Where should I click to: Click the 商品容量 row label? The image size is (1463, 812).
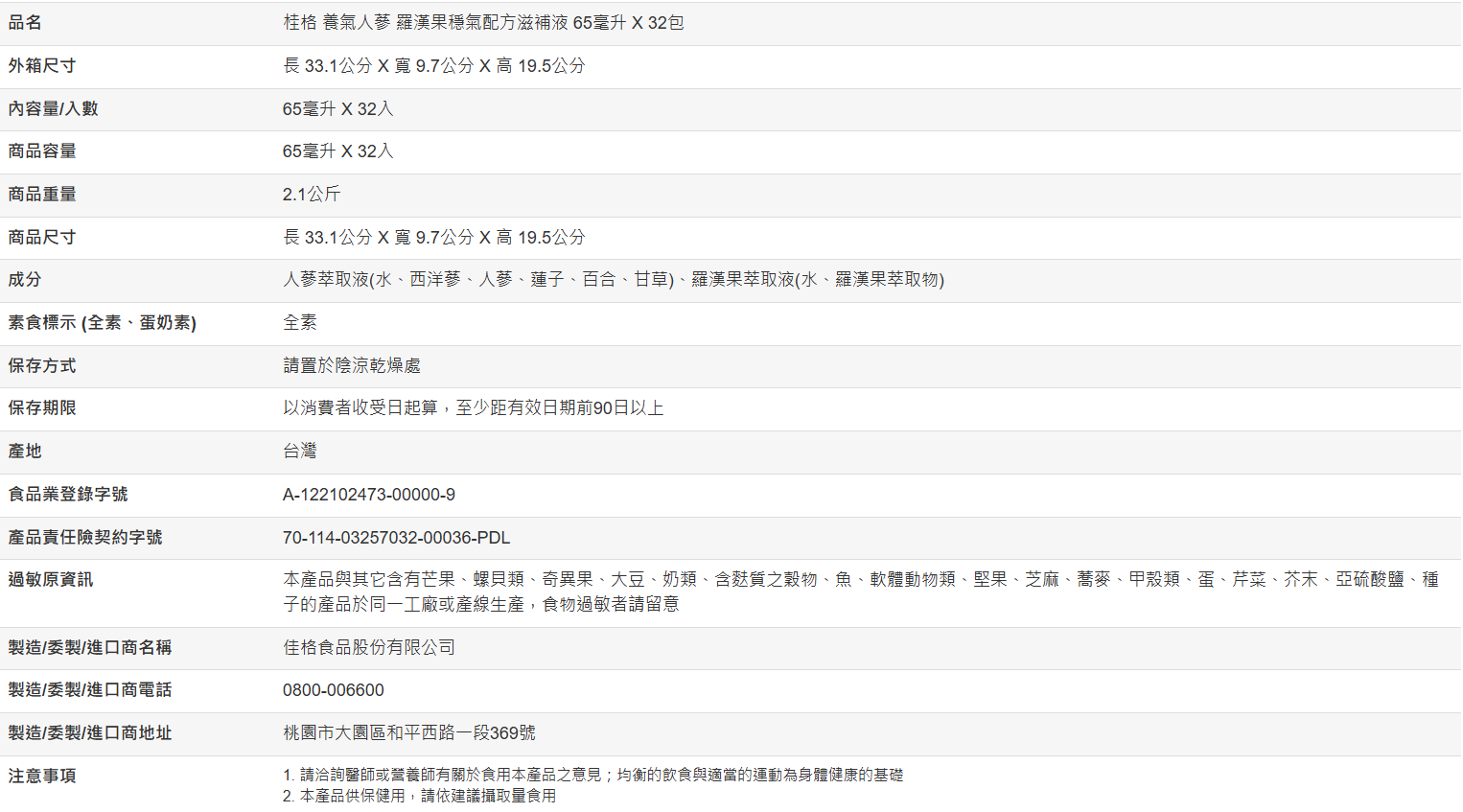click(42, 151)
